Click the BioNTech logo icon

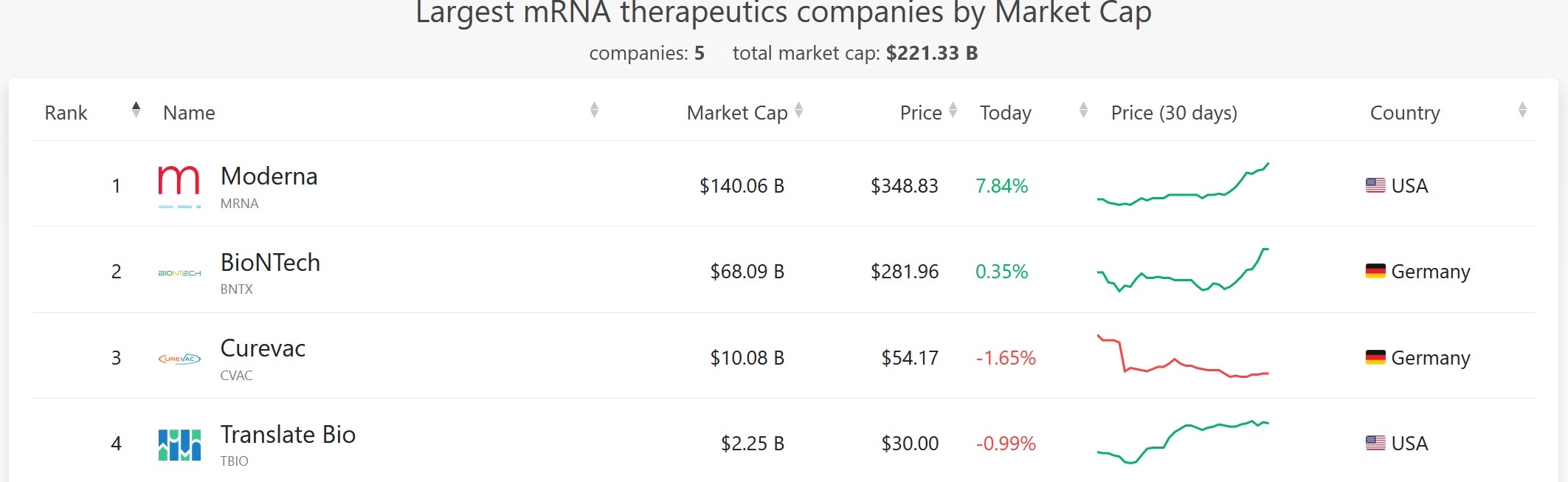coord(179,273)
